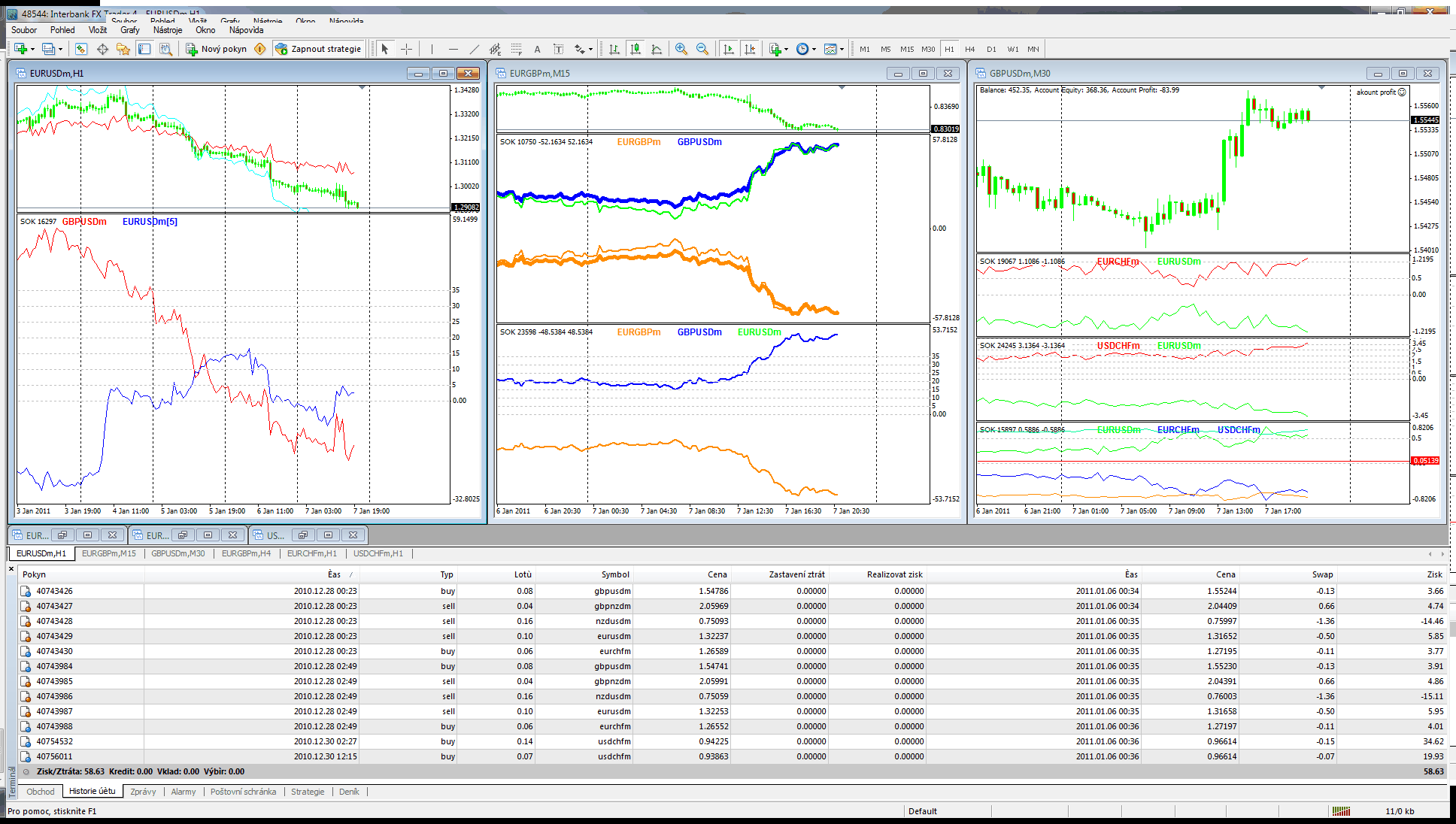Switch to the Obchod terminal tab

point(41,792)
